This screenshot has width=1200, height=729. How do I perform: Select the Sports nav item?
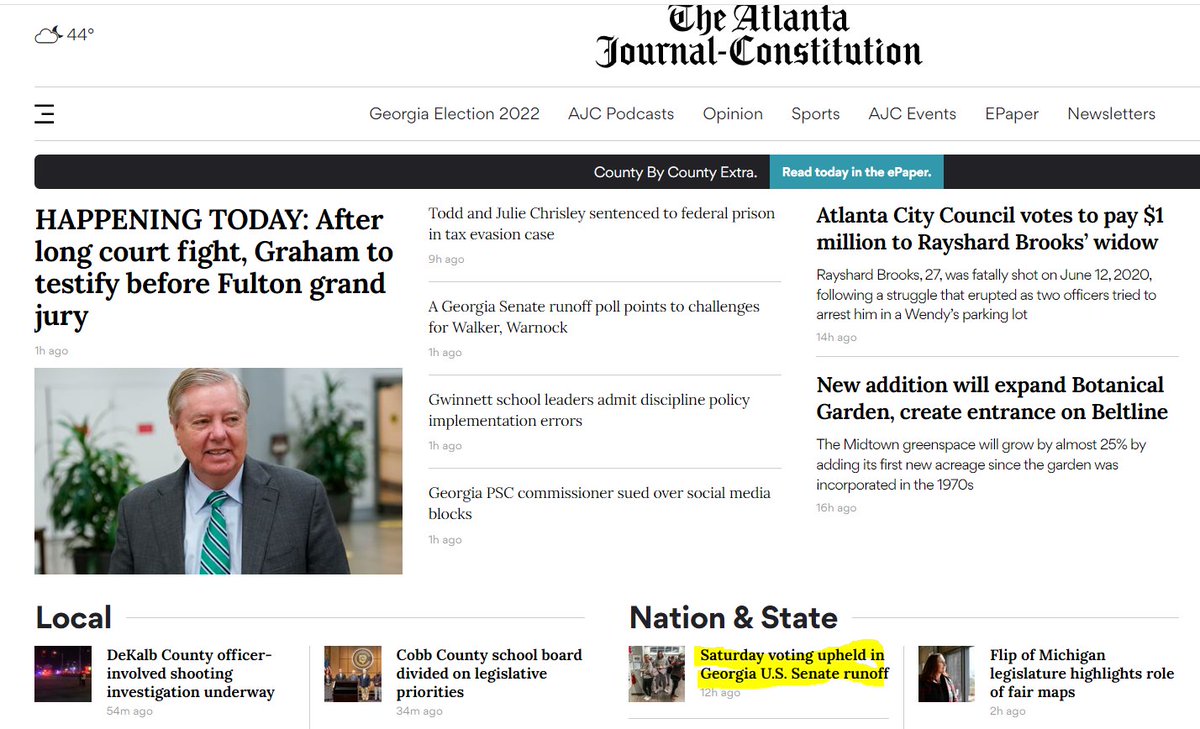click(x=815, y=114)
